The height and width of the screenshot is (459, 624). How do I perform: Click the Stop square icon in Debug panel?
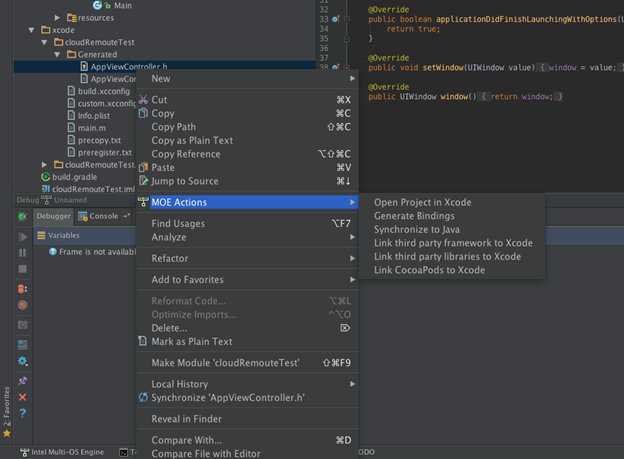[23, 269]
